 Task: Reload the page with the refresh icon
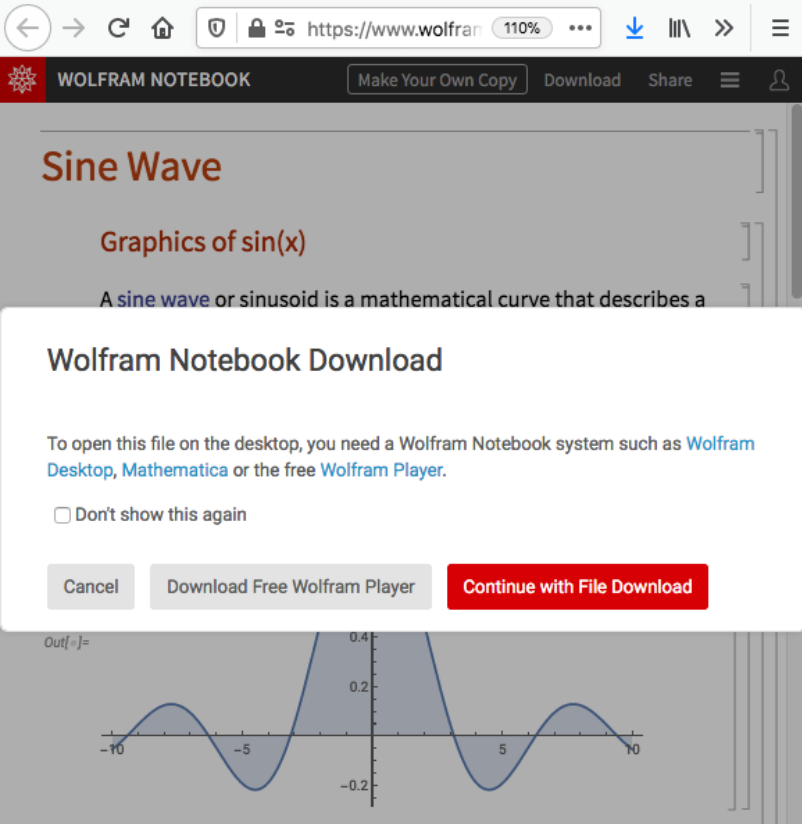pos(118,27)
